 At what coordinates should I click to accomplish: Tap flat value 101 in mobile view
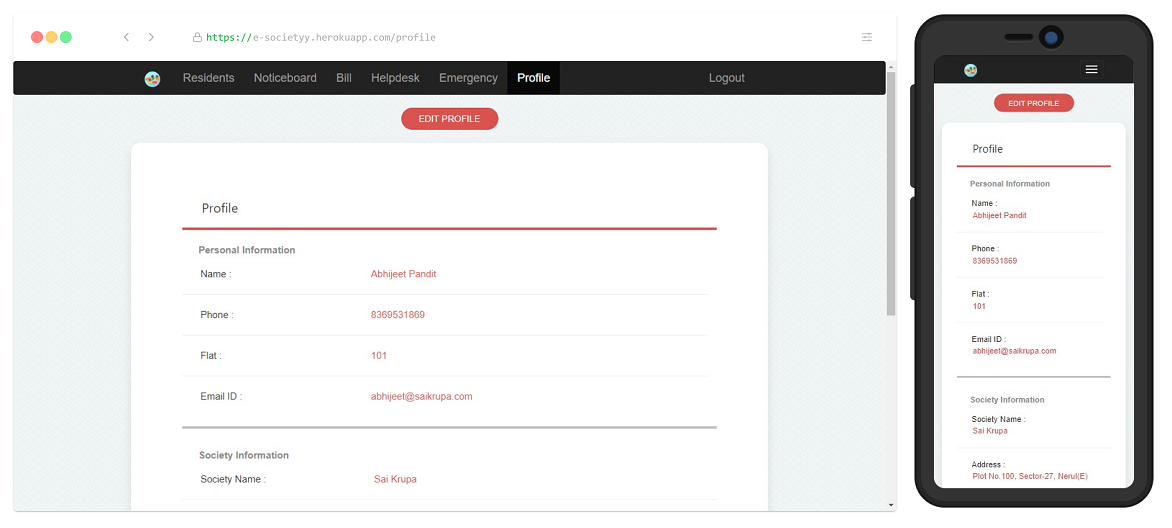click(979, 306)
